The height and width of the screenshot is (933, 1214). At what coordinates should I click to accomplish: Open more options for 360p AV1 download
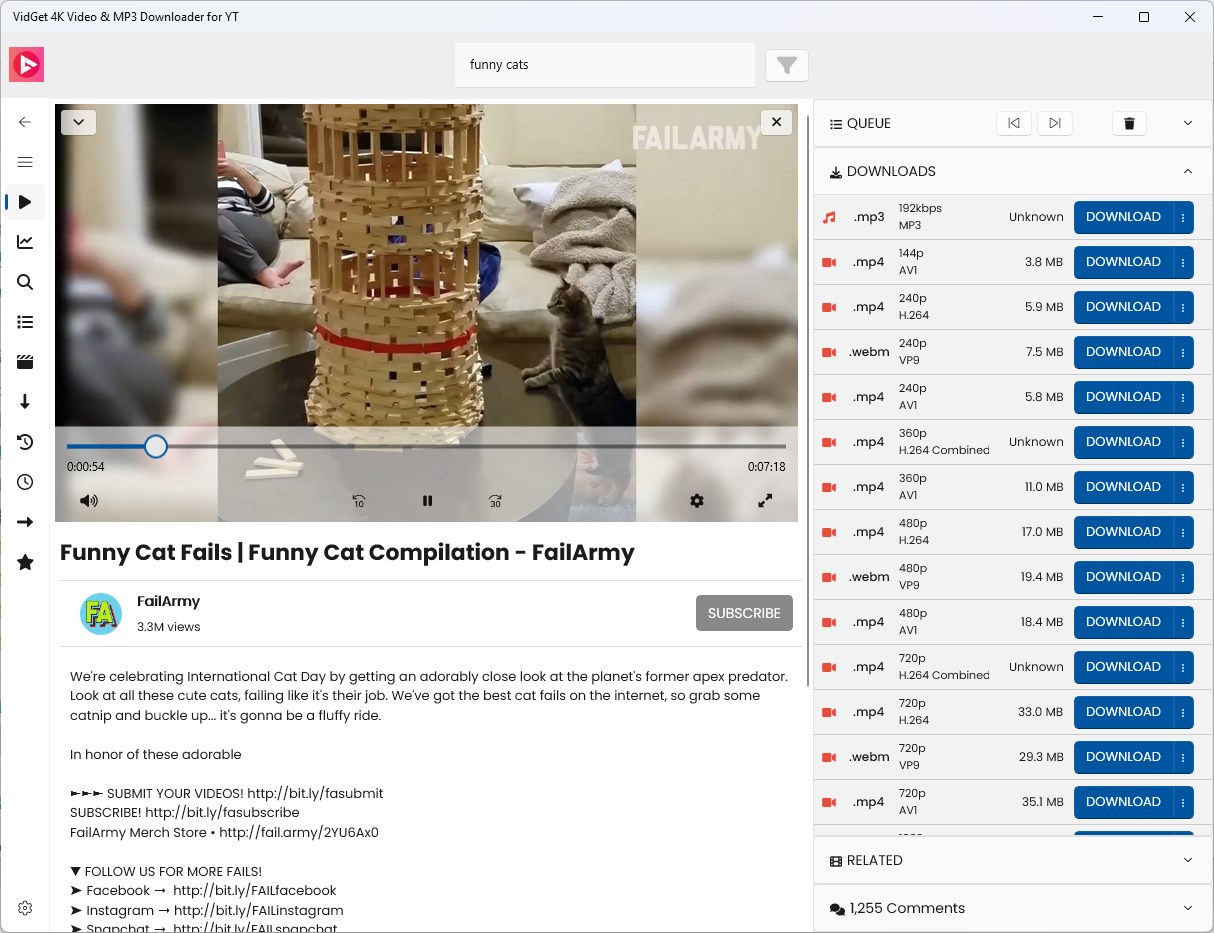tap(1183, 487)
